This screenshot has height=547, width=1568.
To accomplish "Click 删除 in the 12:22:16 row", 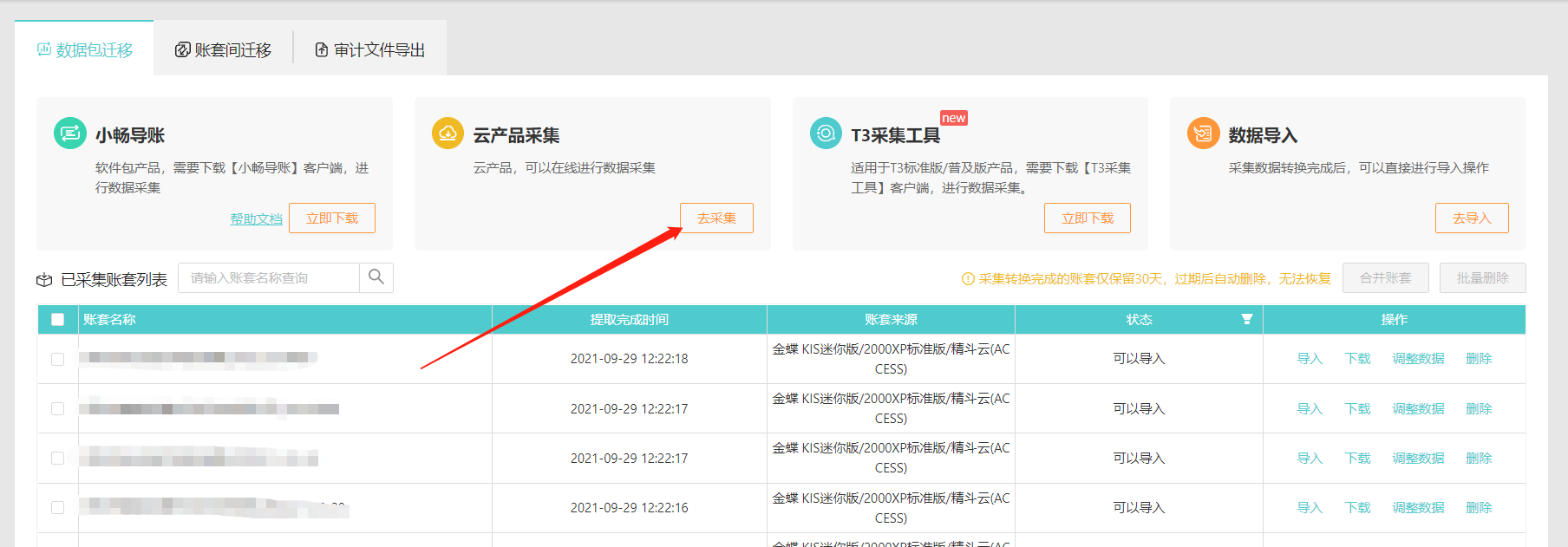I will click(x=1479, y=507).
